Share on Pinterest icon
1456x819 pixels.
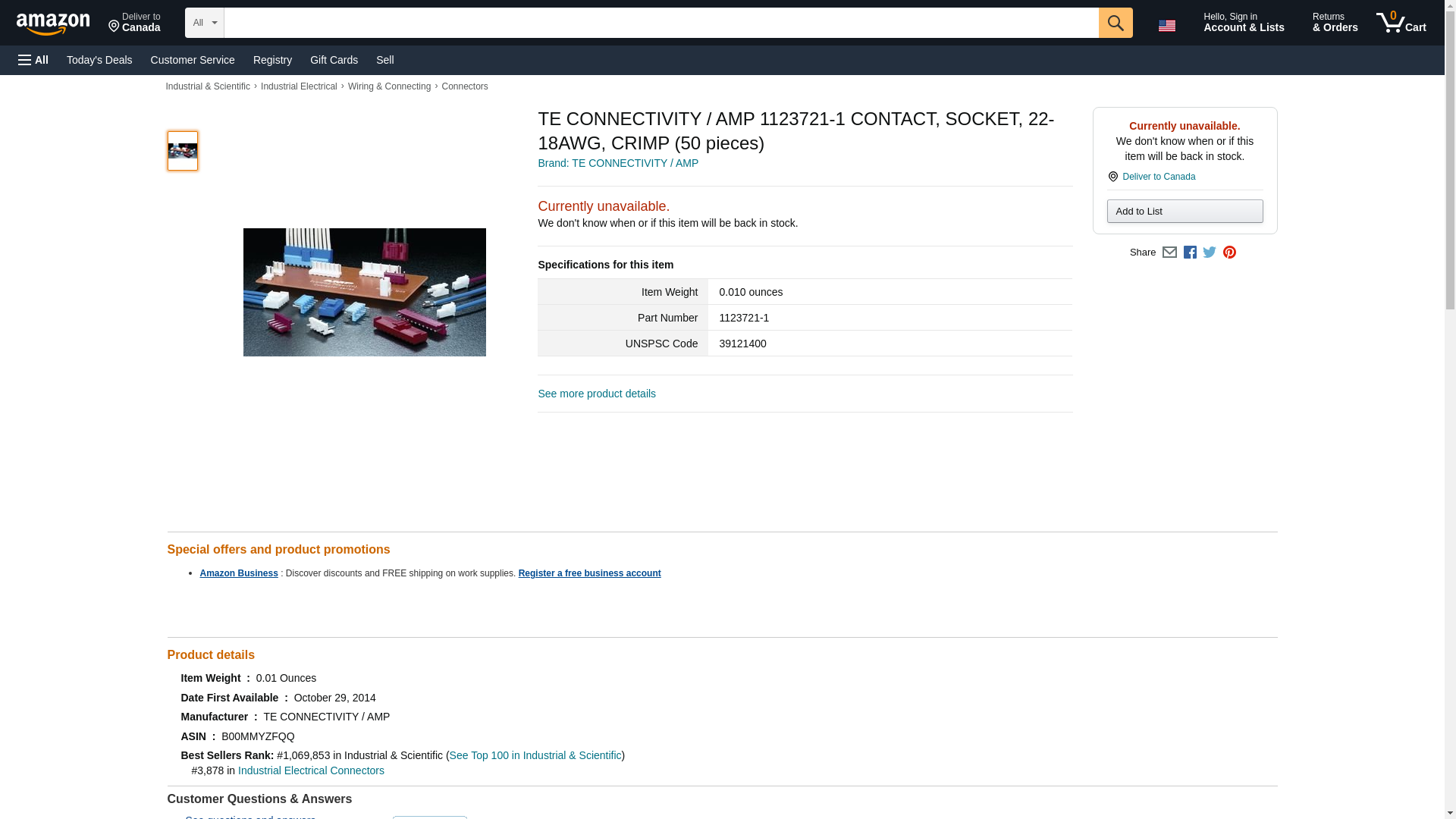(x=1229, y=253)
